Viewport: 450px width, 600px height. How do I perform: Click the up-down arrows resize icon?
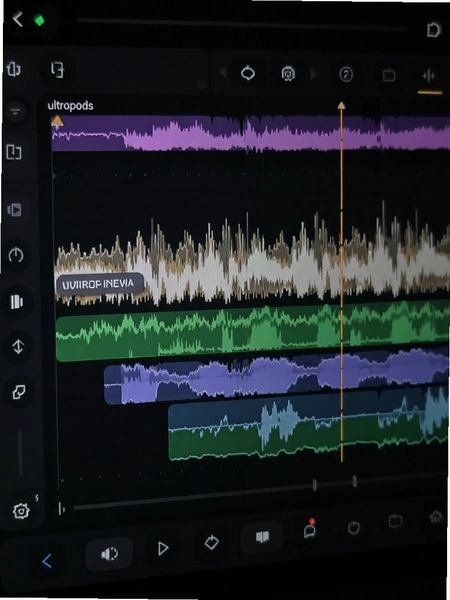18,347
